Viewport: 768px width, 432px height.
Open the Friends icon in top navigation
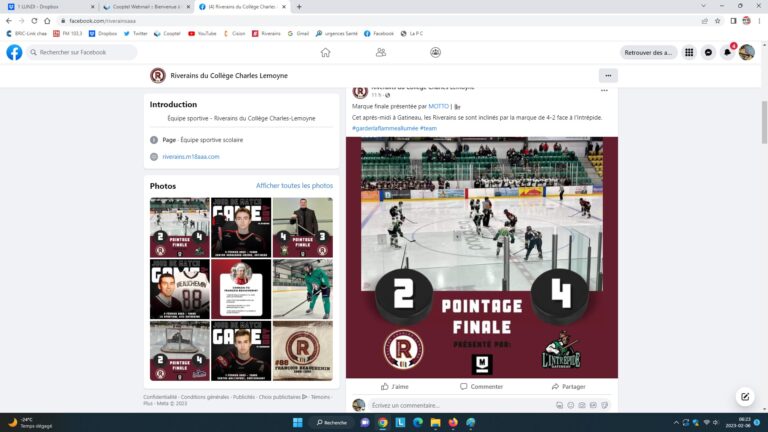point(380,52)
